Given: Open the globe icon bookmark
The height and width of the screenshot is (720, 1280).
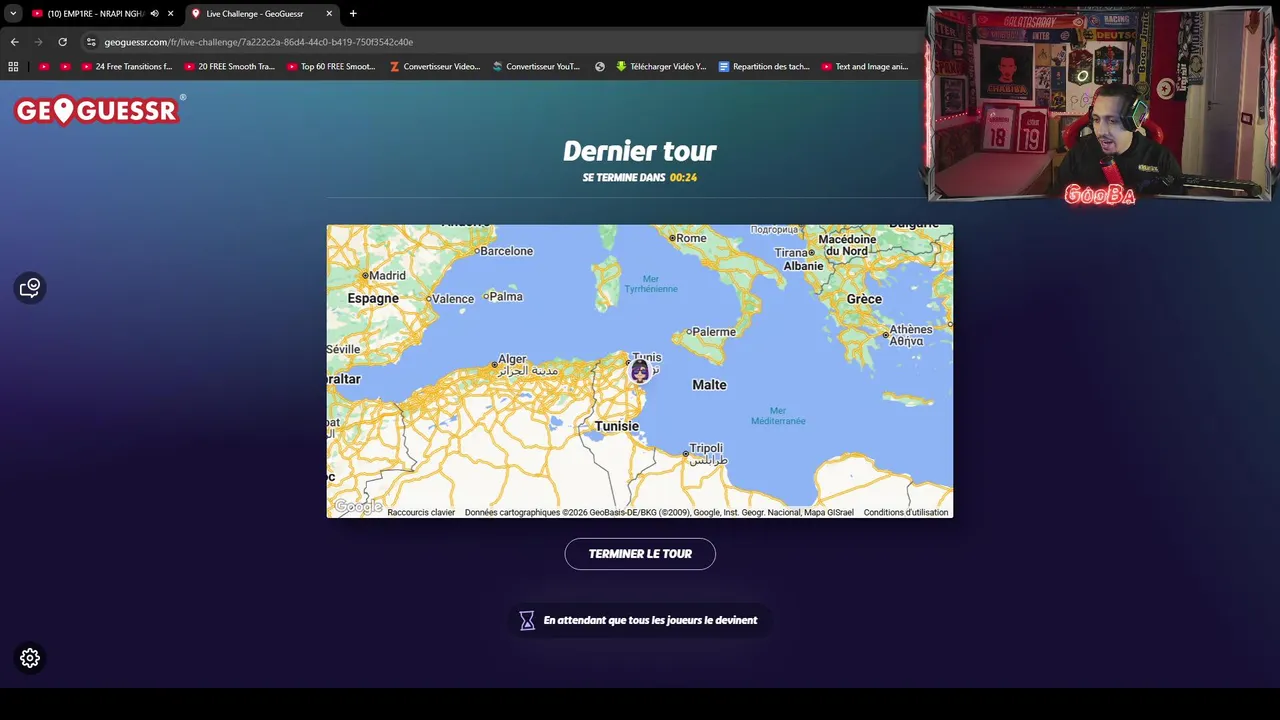Looking at the screenshot, I should click(x=600, y=67).
